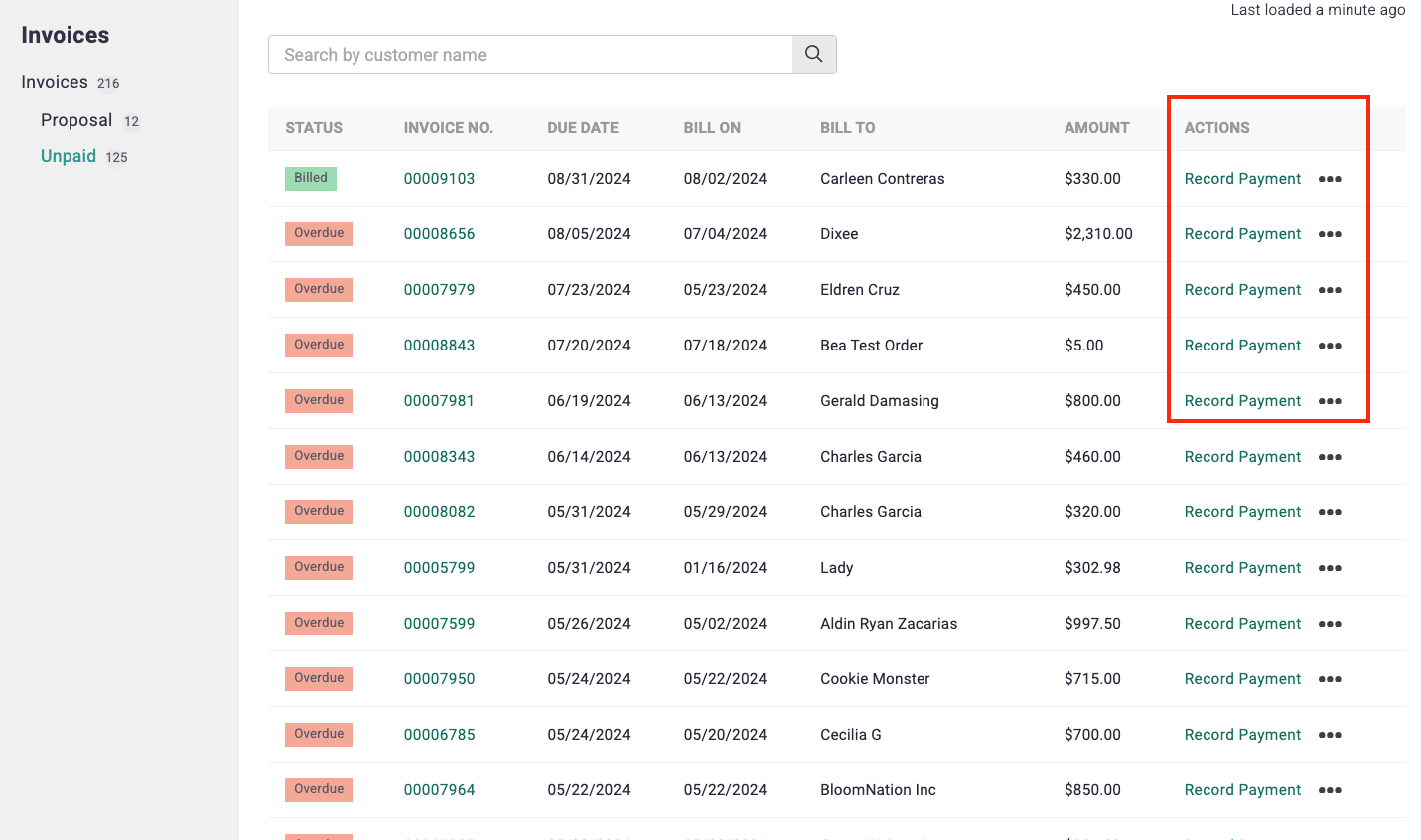Viewport: 1421px width, 840px height.
Task: Open more actions for invoice 00005799
Action: coord(1330,568)
